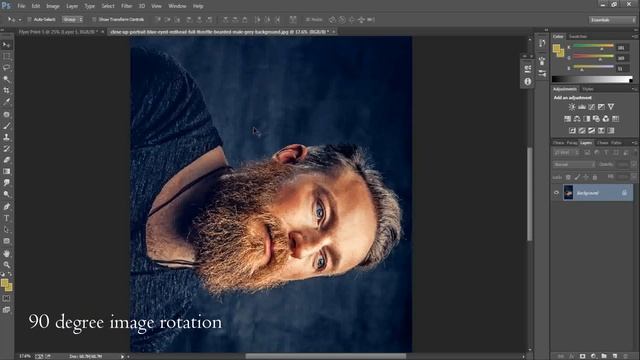Open the Essentials workspace dropdown
640x360 pixels.
612,20
